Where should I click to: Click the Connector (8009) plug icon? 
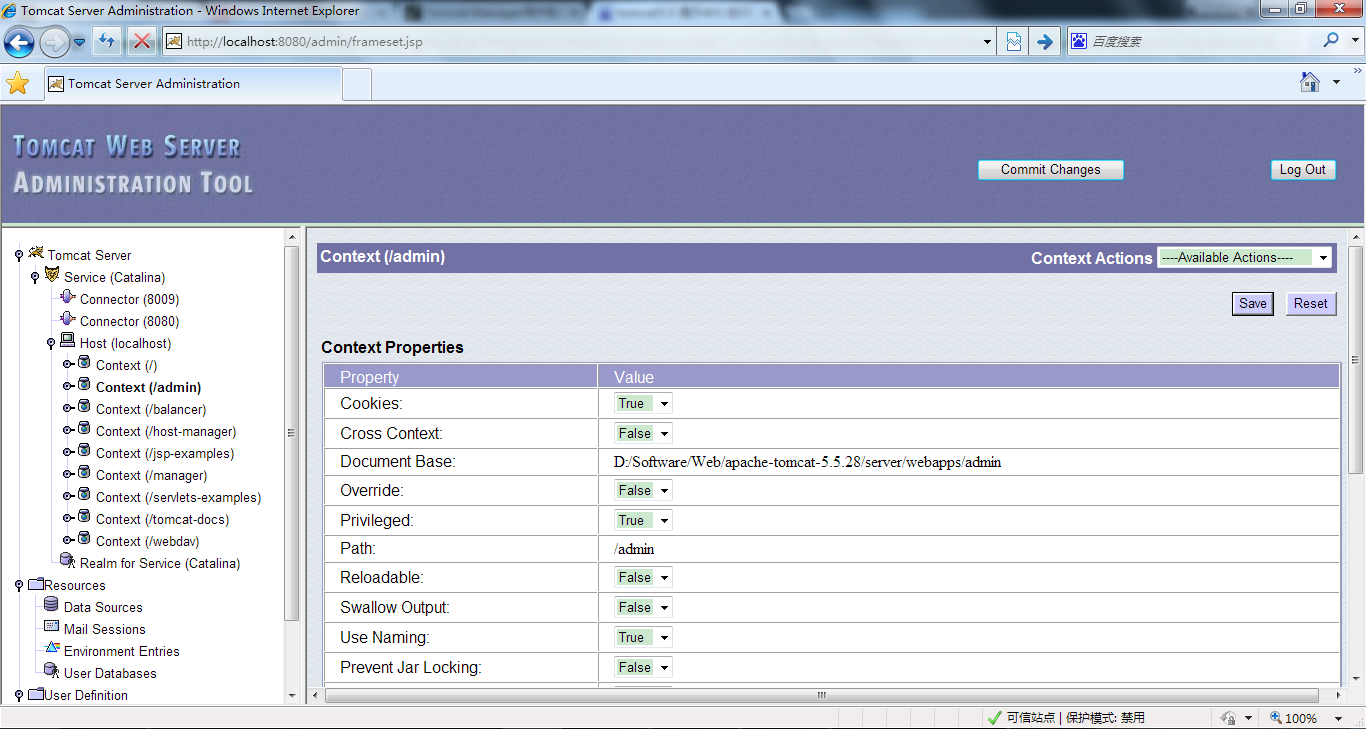[x=68, y=297]
